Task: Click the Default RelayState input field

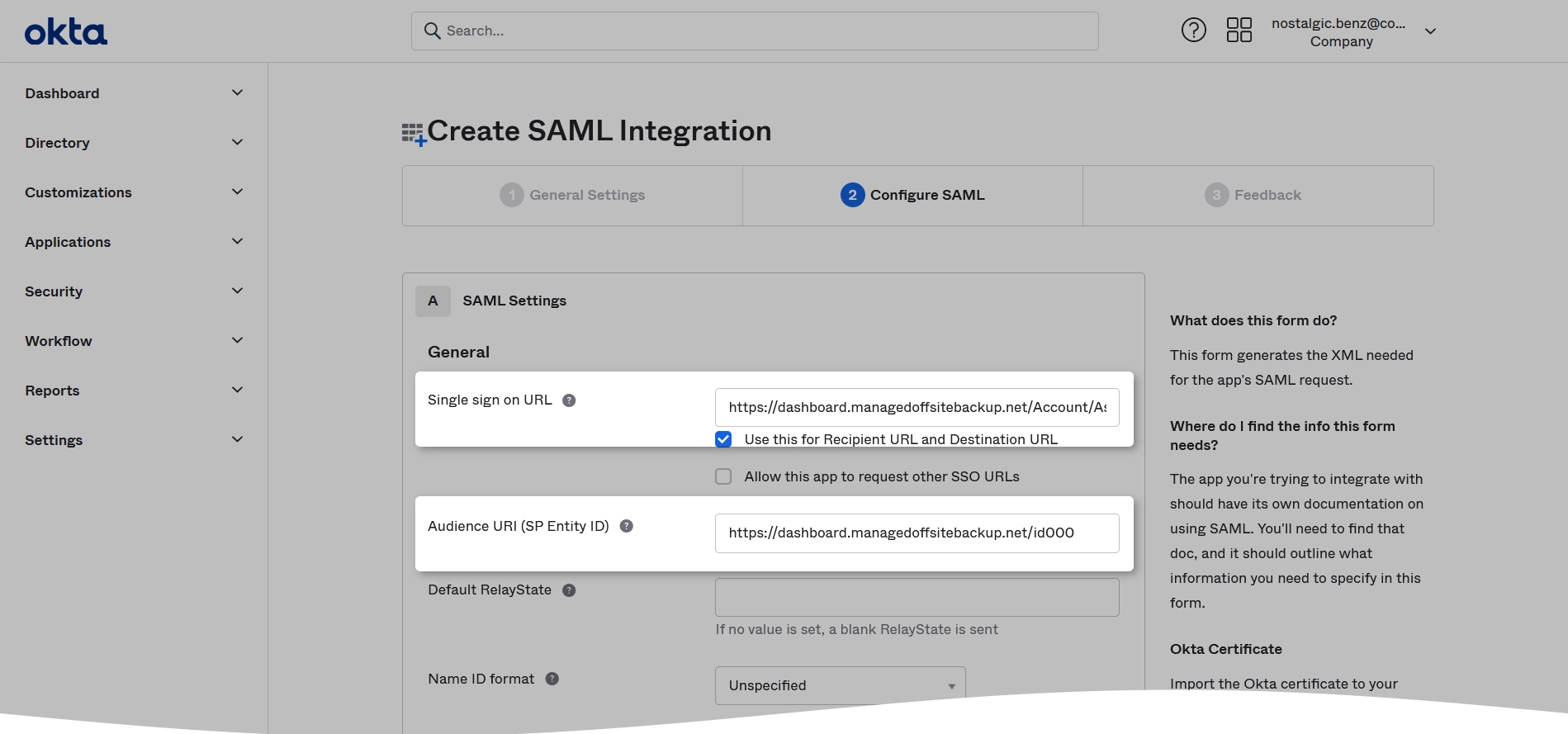Action: pyautogui.click(x=917, y=597)
